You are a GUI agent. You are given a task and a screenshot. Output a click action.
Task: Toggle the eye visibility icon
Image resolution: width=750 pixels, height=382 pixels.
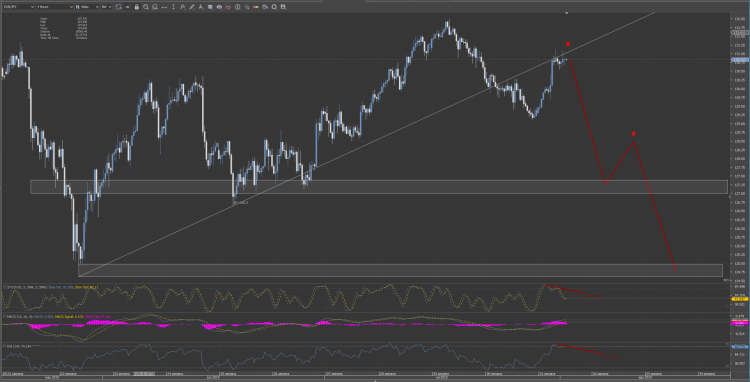219,7
